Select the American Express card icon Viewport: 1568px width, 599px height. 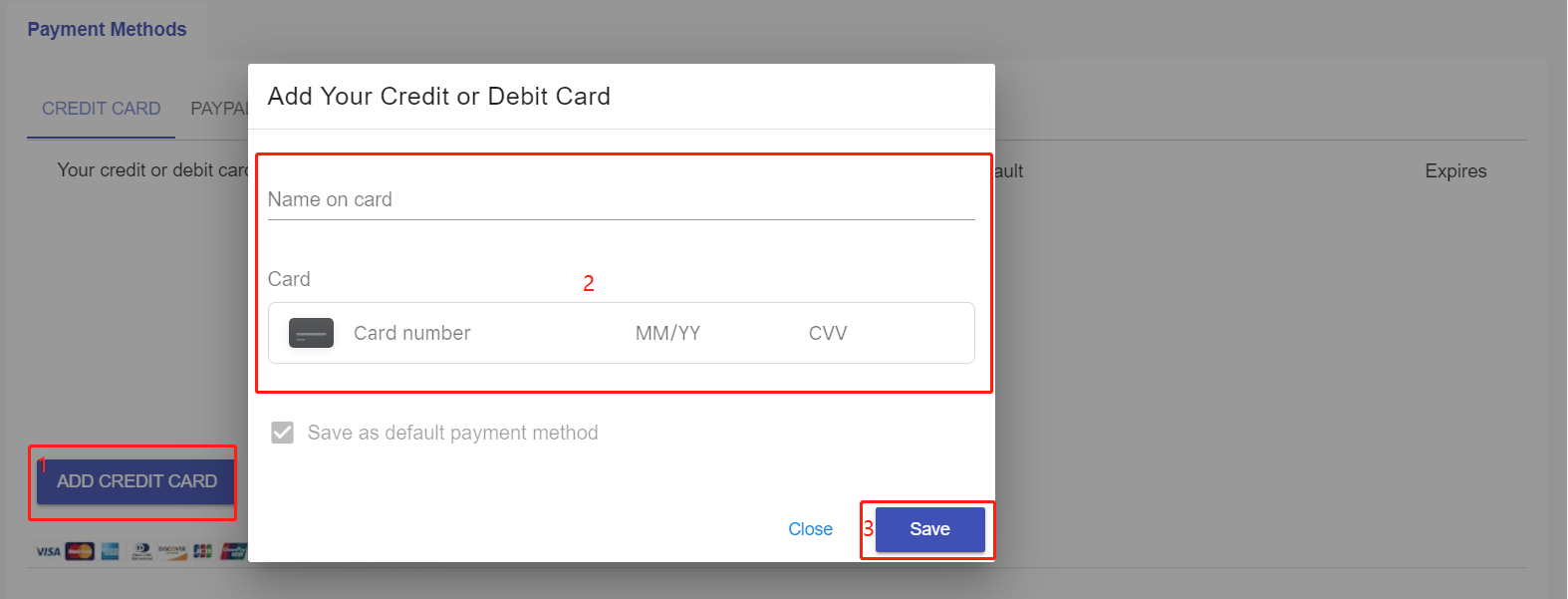pyautogui.click(x=110, y=550)
